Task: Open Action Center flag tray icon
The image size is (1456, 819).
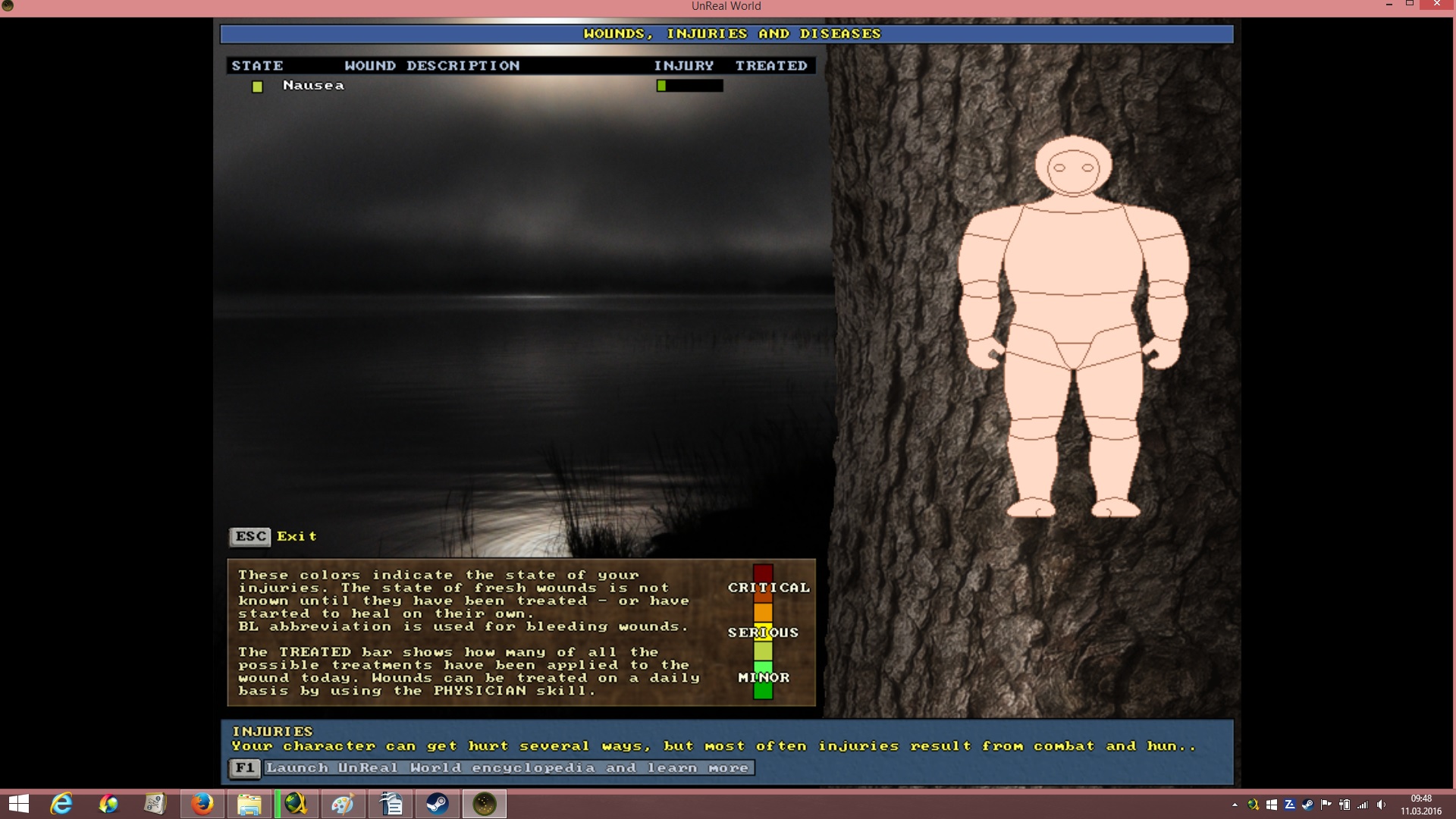Action: 1326,805
